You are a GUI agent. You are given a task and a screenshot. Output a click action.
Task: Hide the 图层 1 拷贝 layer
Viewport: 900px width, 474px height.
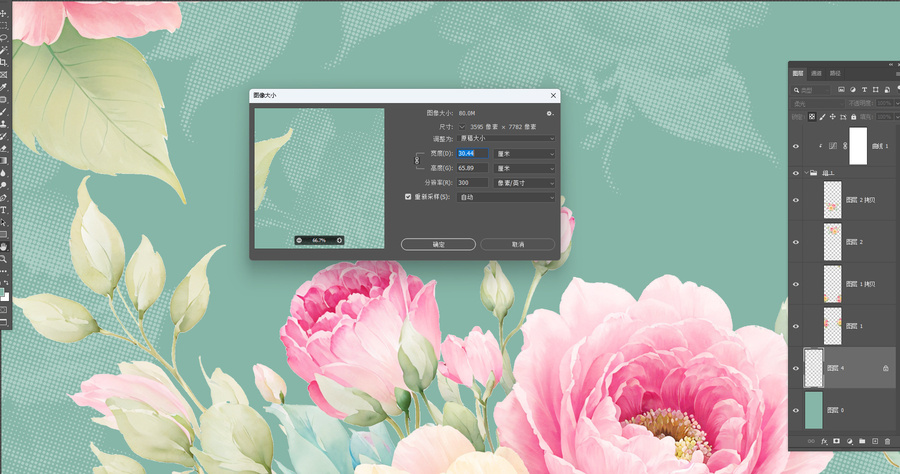[796, 284]
